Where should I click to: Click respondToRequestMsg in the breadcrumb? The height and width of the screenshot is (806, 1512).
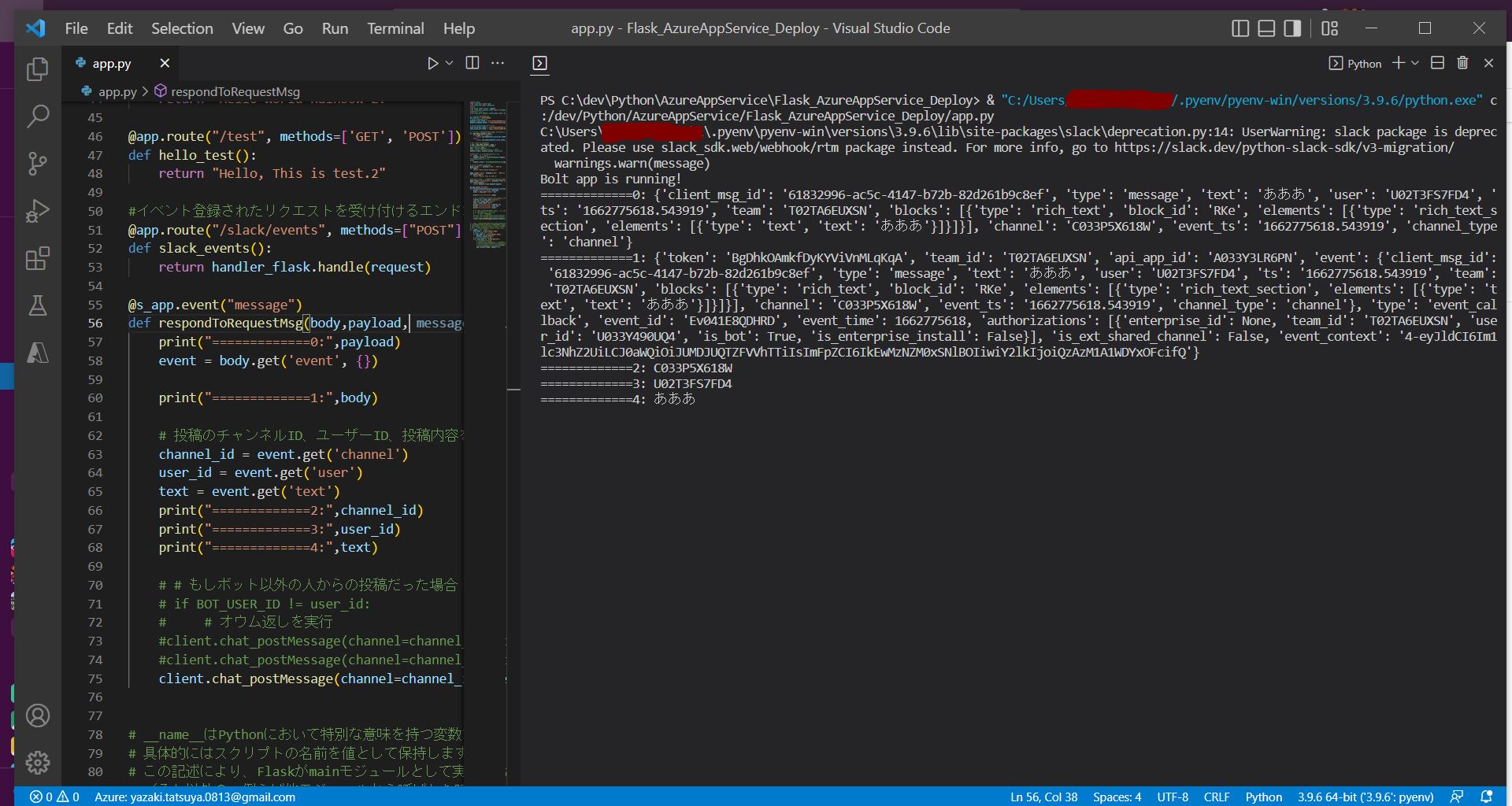pyautogui.click(x=235, y=91)
